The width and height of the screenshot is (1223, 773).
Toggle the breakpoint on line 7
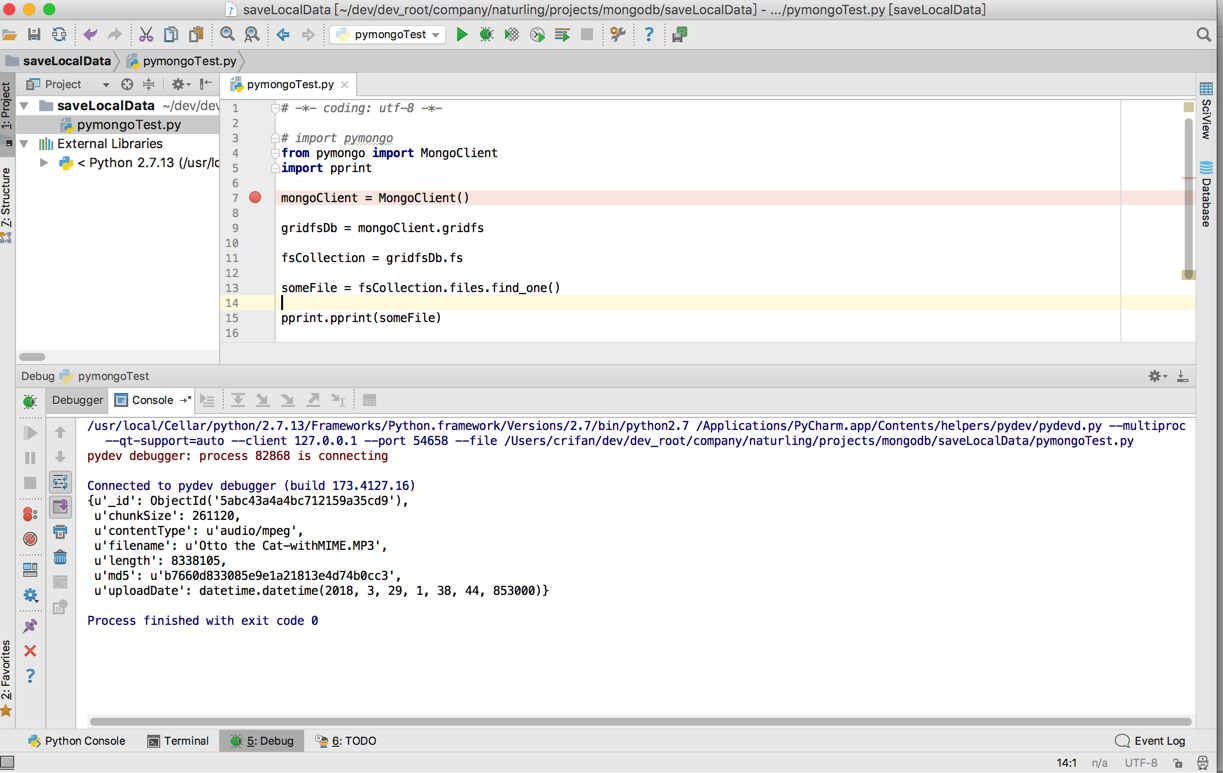tap(255, 198)
